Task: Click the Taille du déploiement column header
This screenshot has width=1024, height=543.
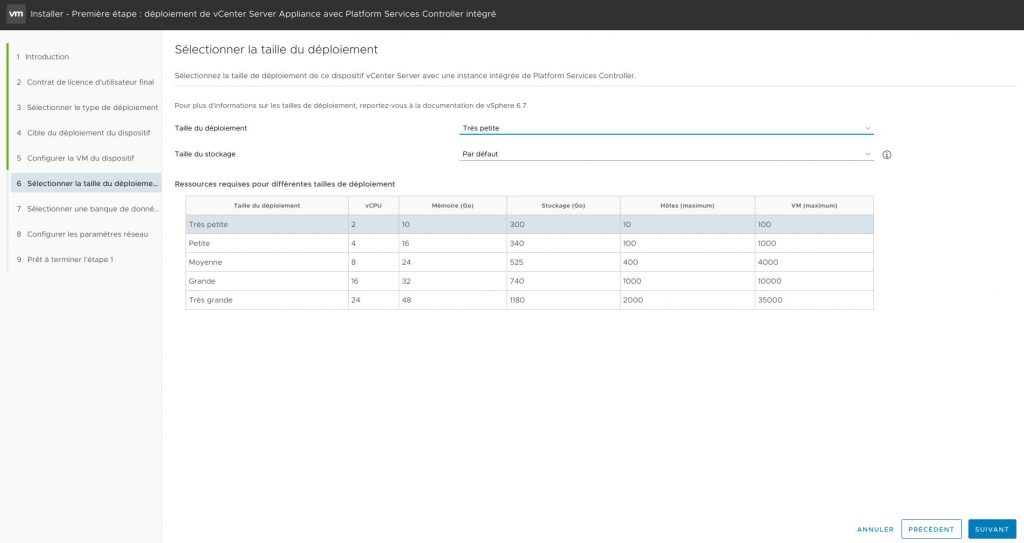Action: pos(267,205)
